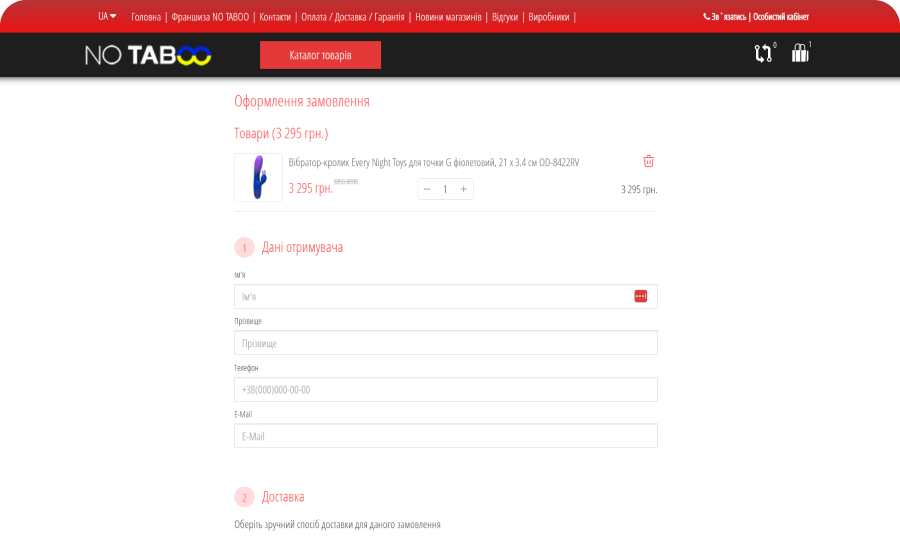Remove item with trash bin icon
The width and height of the screenshot is (900, 543).
(649, 161)
